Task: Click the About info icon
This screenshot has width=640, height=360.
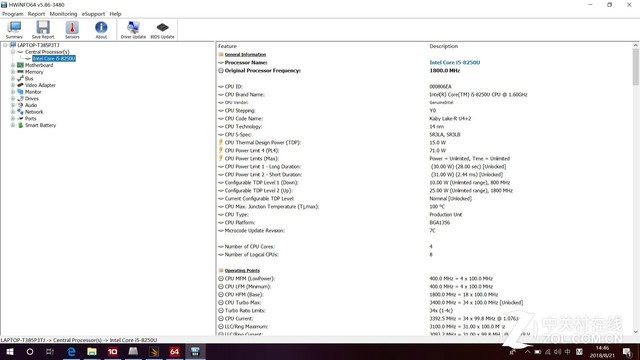Action: (x=101, y=29)
